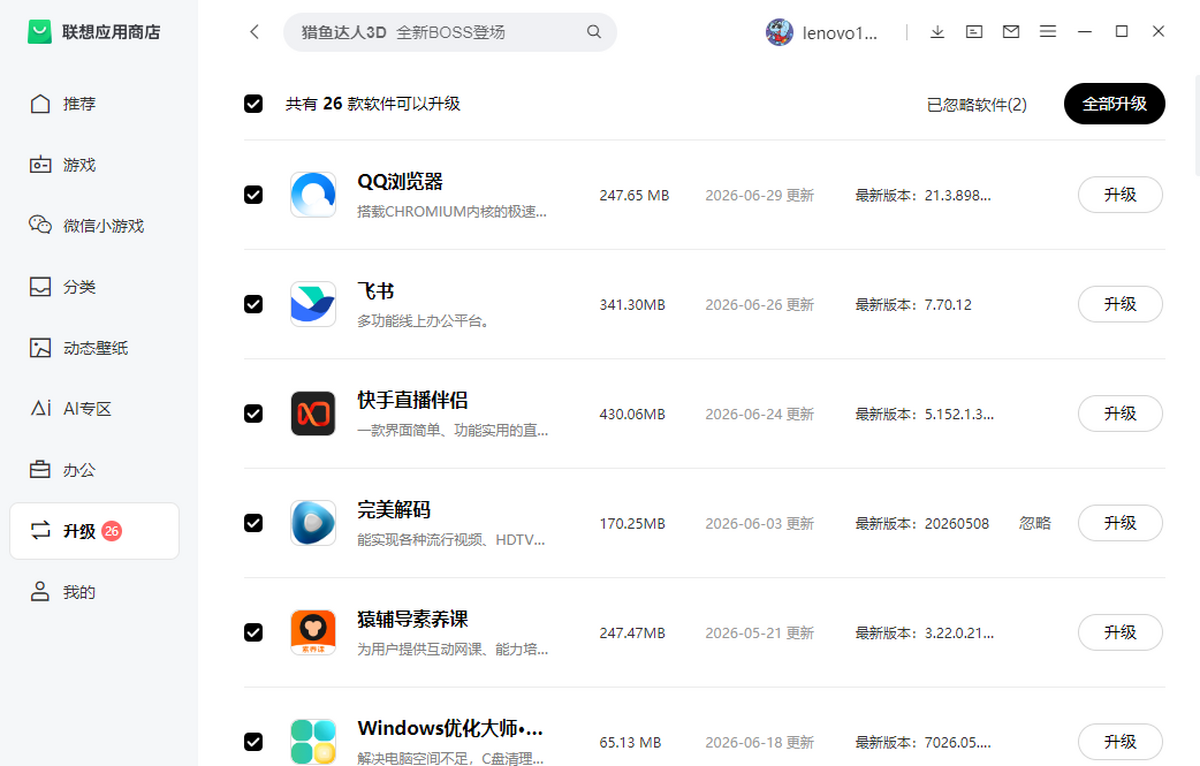This screenshot has width=1200, height=766.
Task: Click 忽略 link for 完美解码
Action: tap(1035, 523)
